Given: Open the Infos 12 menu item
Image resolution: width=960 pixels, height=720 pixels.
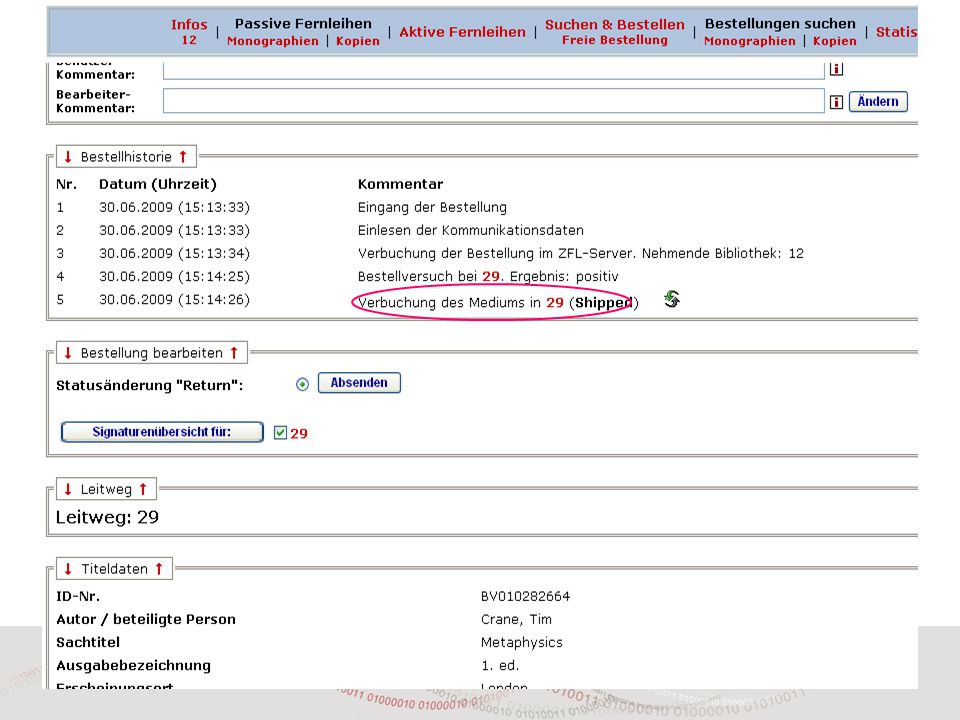Looking at the screenshot, I should click(189, 32).
